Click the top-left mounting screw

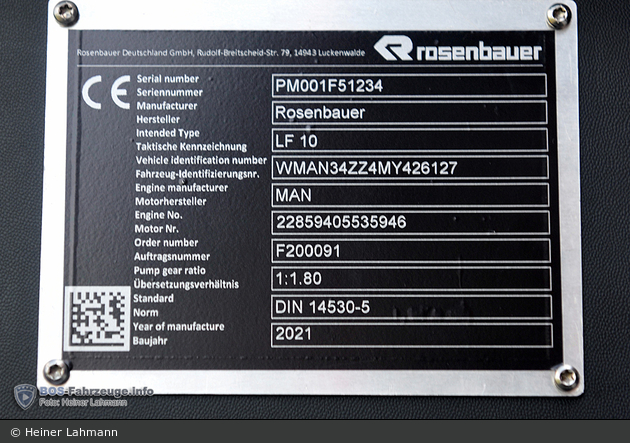pos(66,12)
